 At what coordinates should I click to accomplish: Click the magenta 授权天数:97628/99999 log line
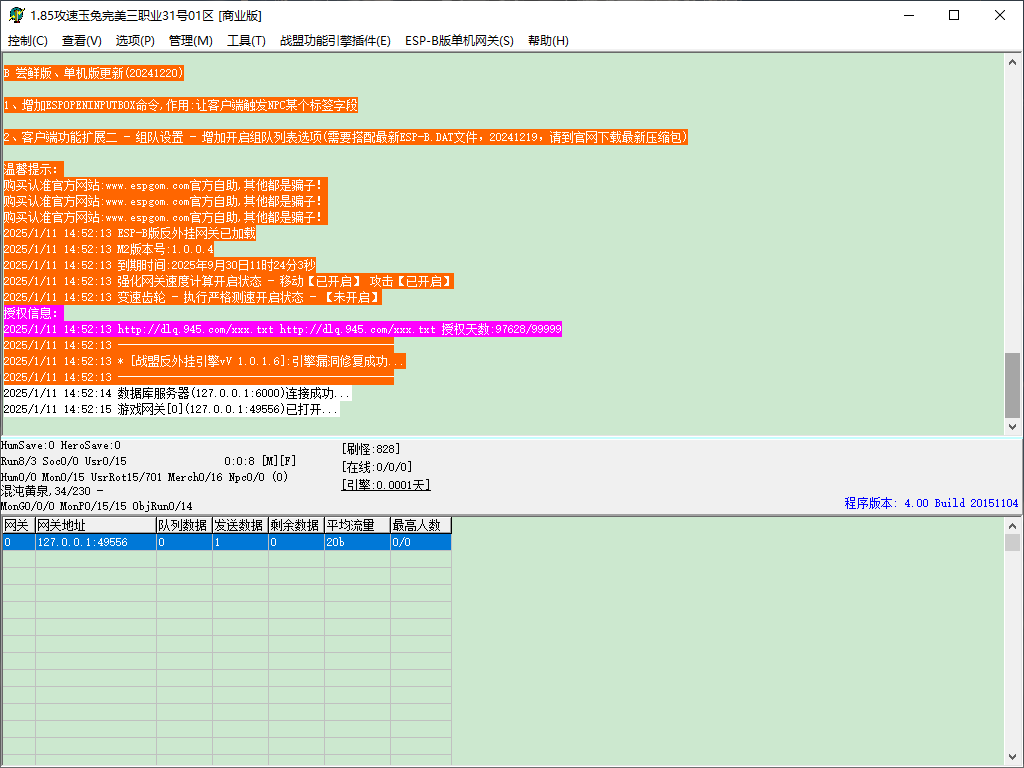282,329
